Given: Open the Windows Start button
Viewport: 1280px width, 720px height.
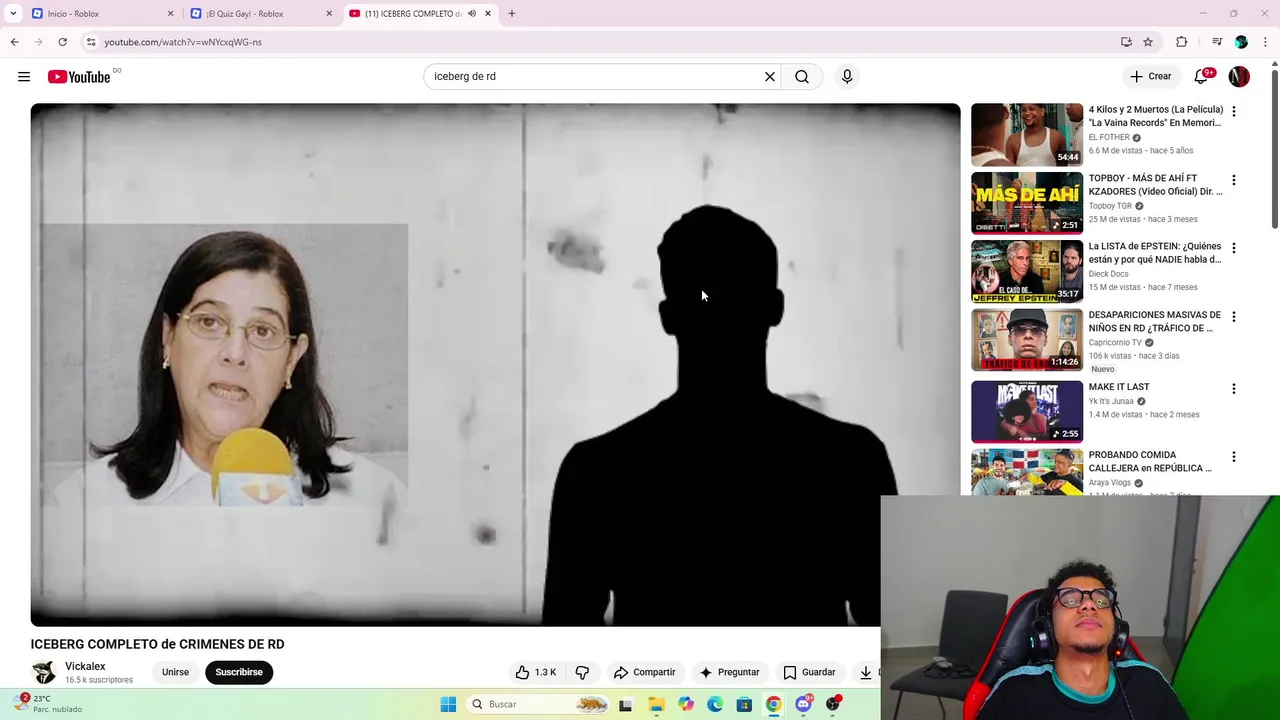Looking at the screenshot, I should point(448,704).
